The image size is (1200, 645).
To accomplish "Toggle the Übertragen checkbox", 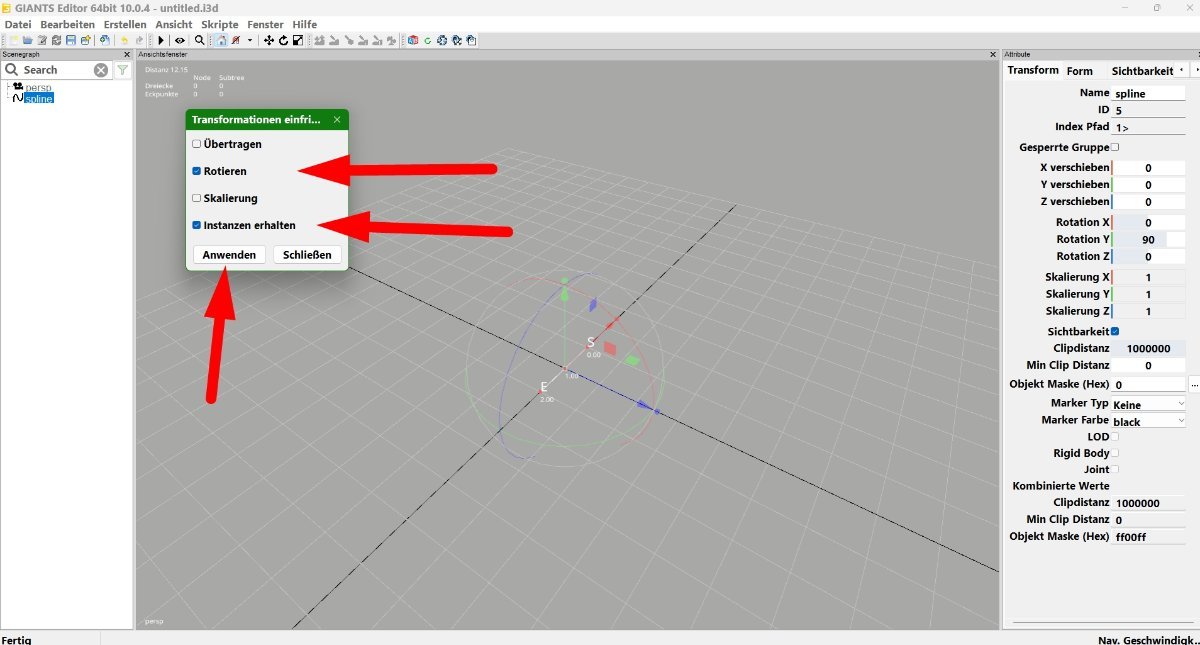I will coord(197,144).
